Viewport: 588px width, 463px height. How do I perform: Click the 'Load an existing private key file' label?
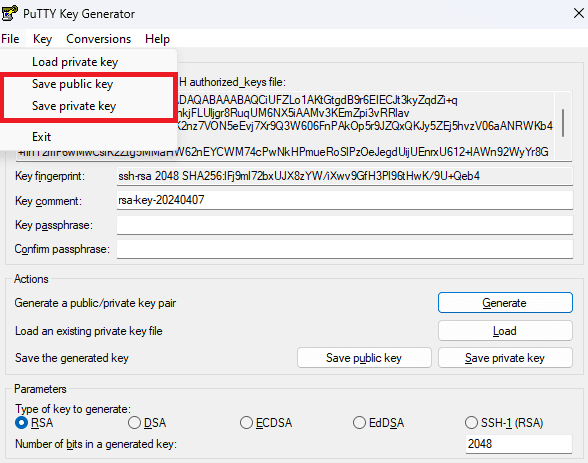point(88,331)
